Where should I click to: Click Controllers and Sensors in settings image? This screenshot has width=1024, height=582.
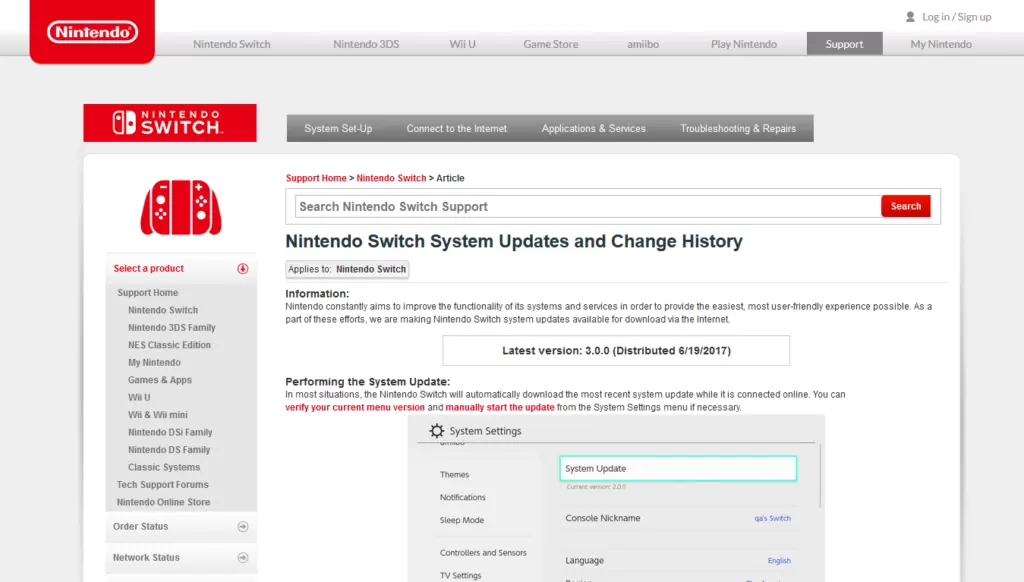pyautogui.click(x=483, y=553)
